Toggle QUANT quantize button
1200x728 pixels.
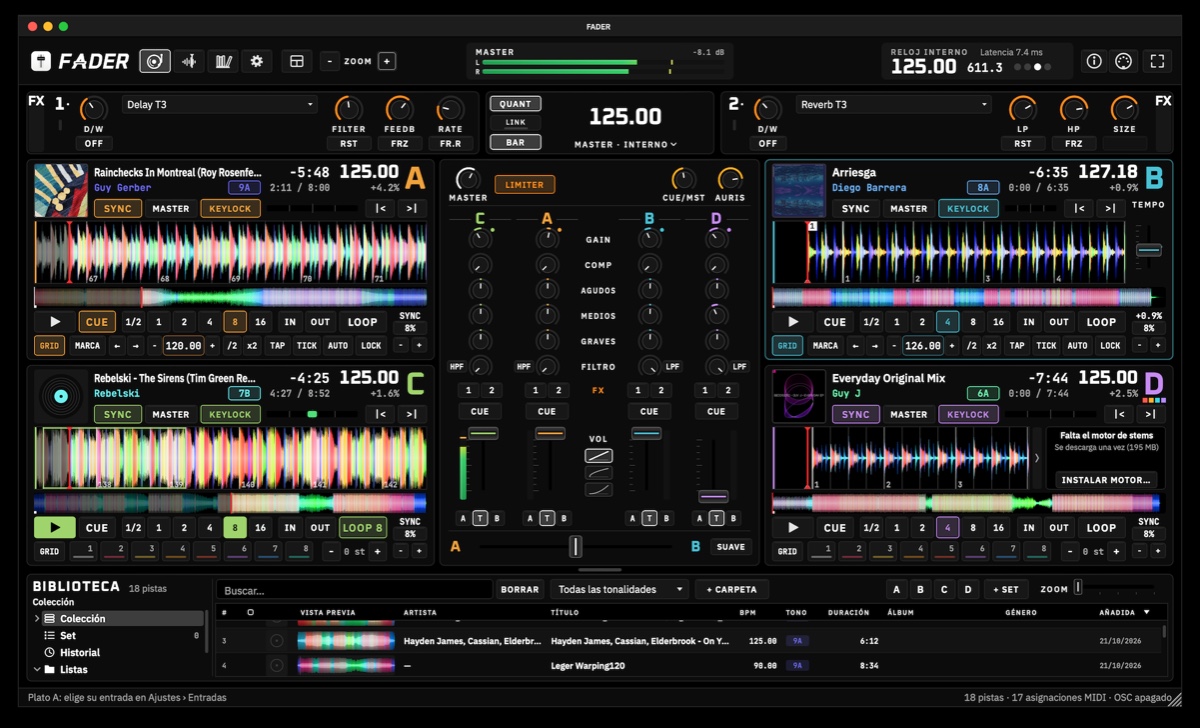click(x=515, y=104)
